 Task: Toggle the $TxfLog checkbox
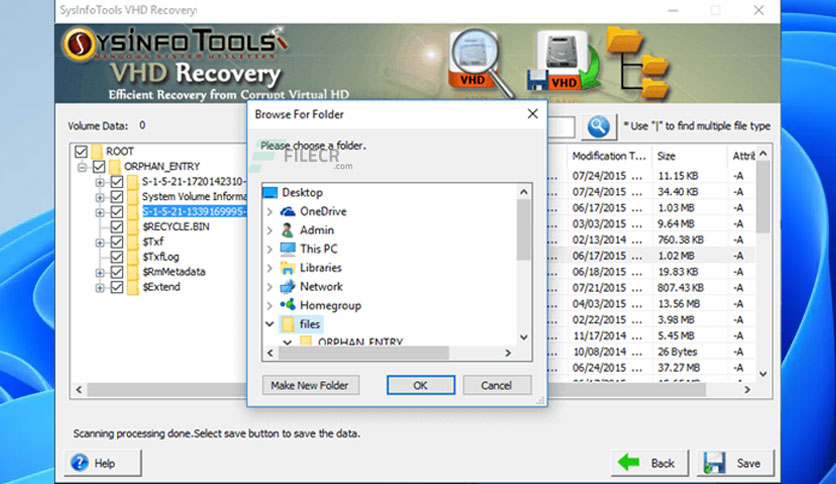(x=117, y=257)
